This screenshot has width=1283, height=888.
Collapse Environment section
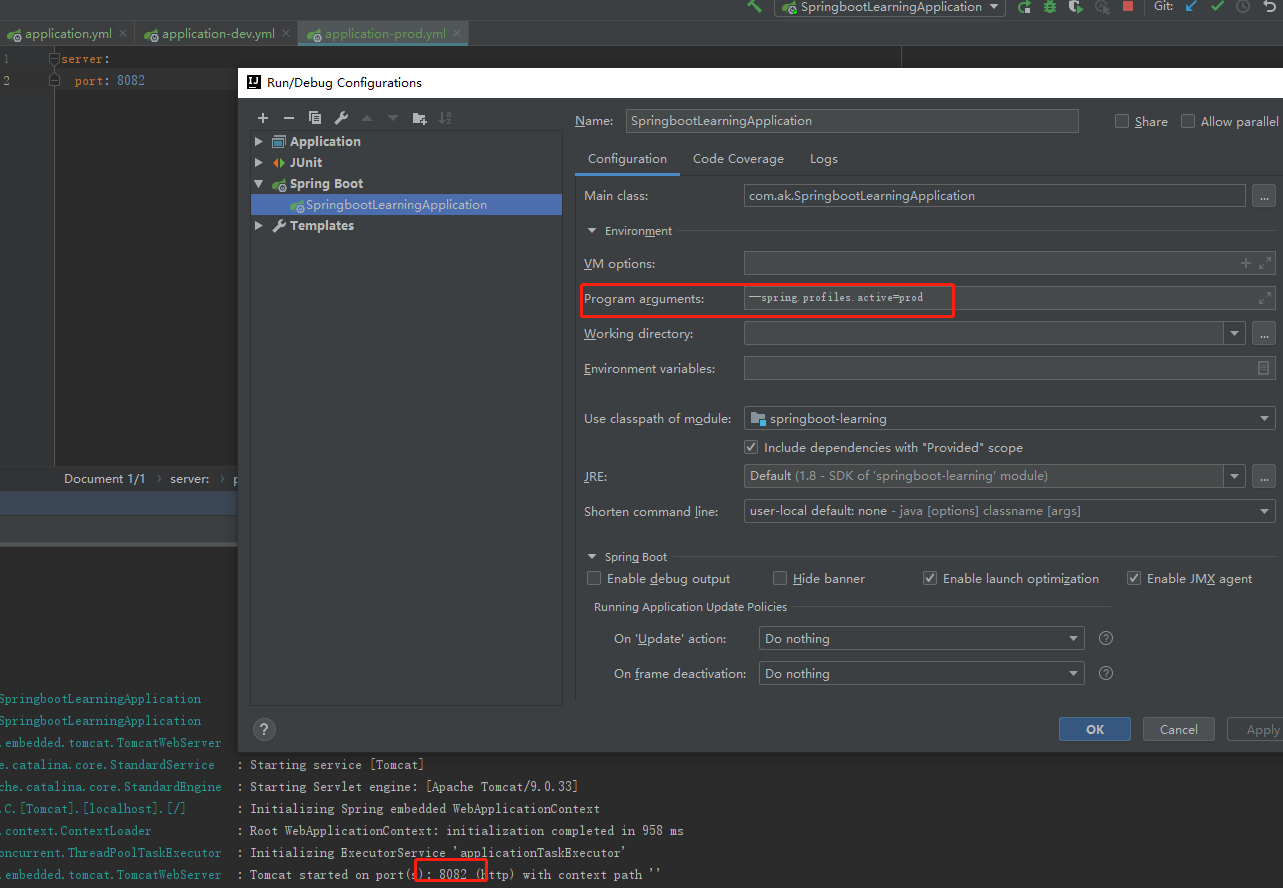592,230
